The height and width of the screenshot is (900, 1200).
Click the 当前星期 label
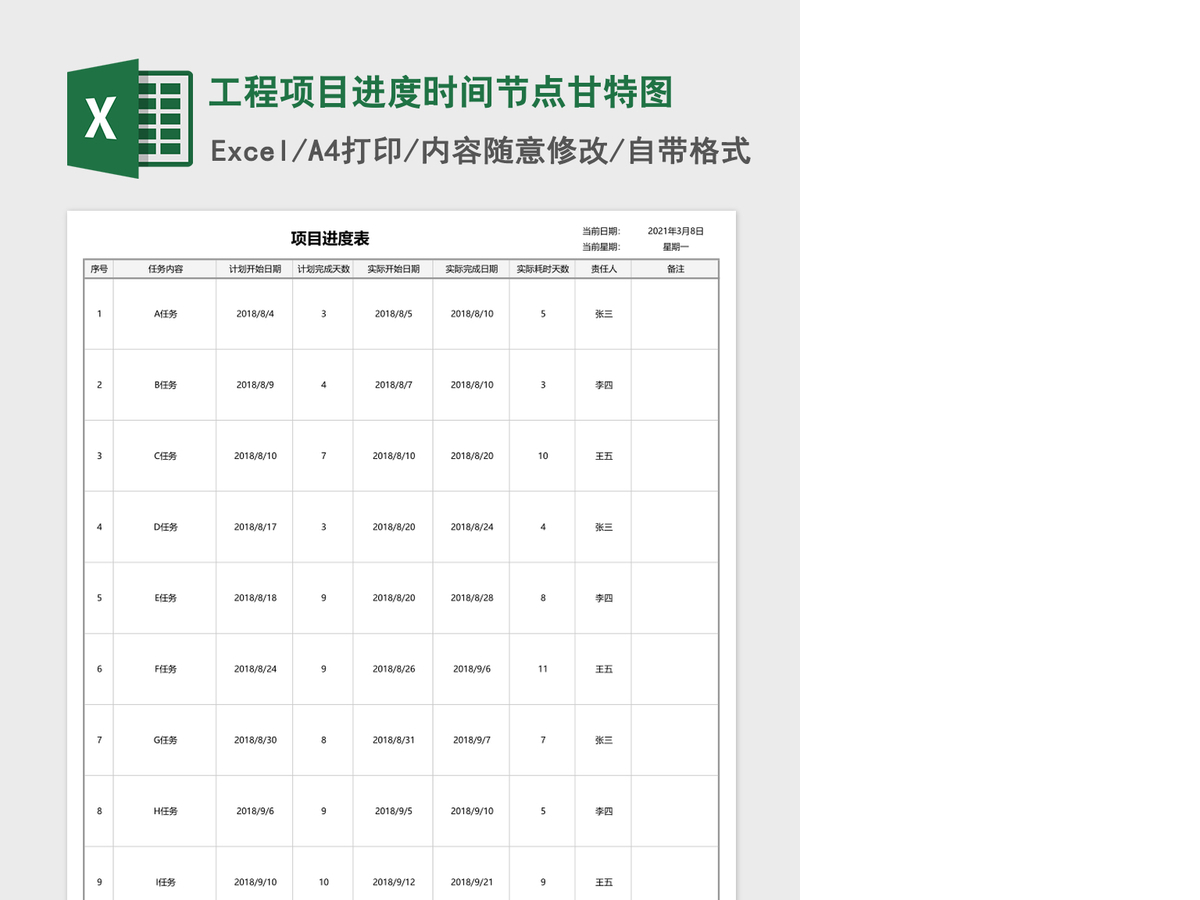[601, 247]
